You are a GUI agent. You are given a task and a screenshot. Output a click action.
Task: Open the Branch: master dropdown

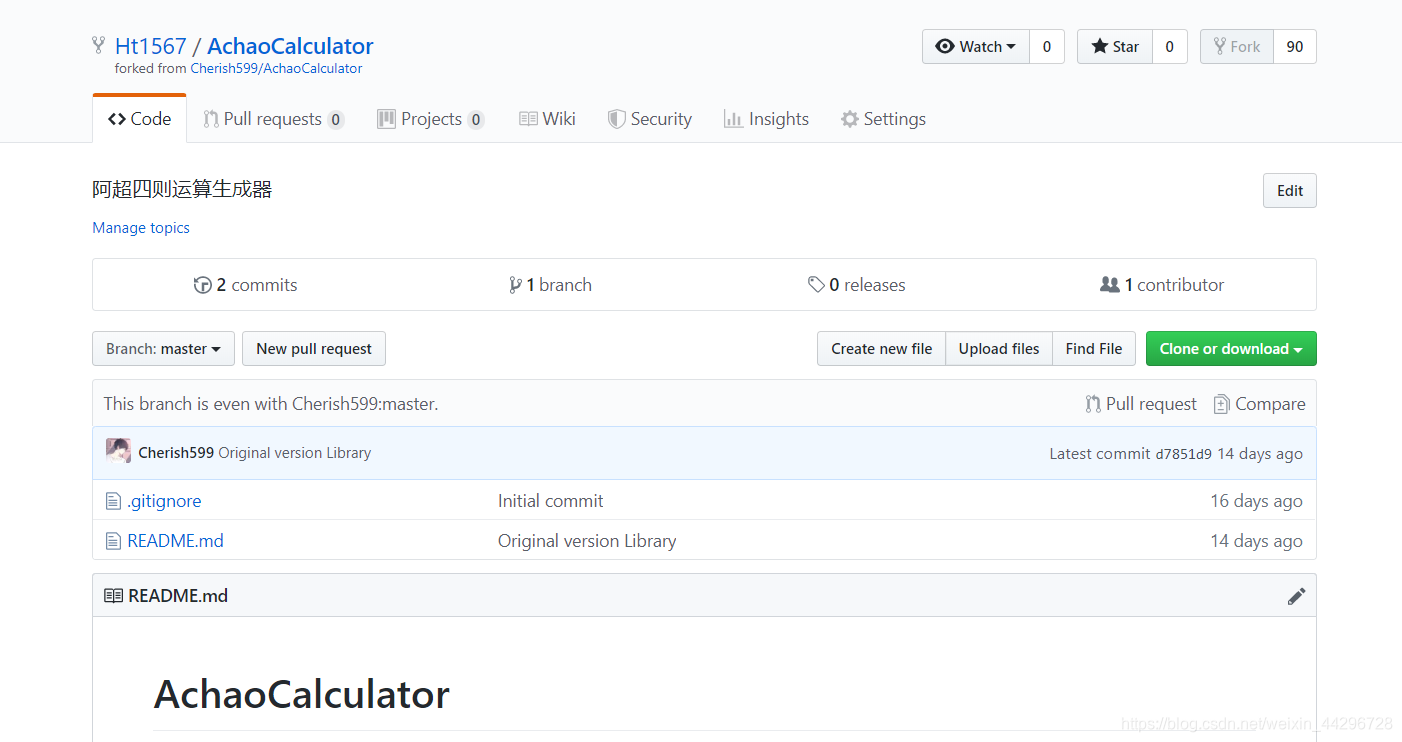tap(163, 349)
